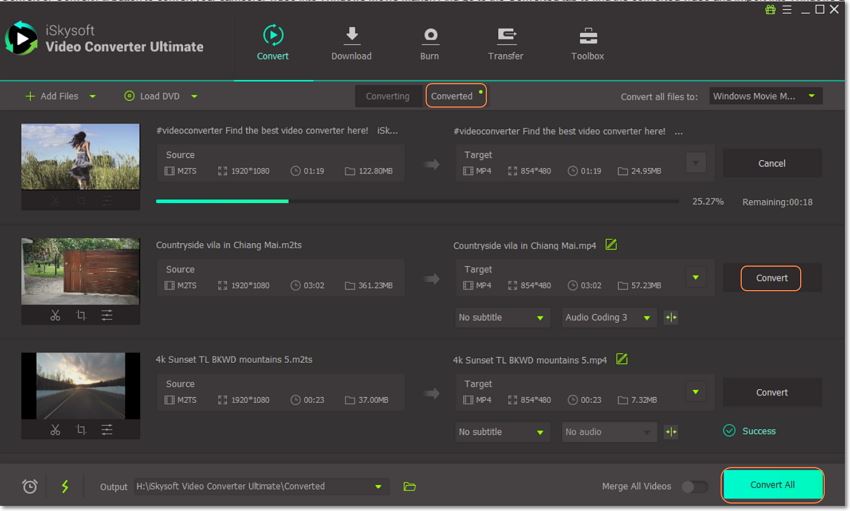Screen dimensions: 850x511
Task: Open target format dropdown for Countryside vila
Action: tap(696, 277)
